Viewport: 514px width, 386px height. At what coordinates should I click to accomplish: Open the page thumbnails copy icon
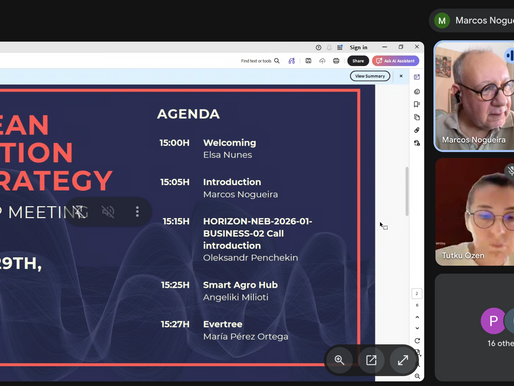[x=417, y=117]
